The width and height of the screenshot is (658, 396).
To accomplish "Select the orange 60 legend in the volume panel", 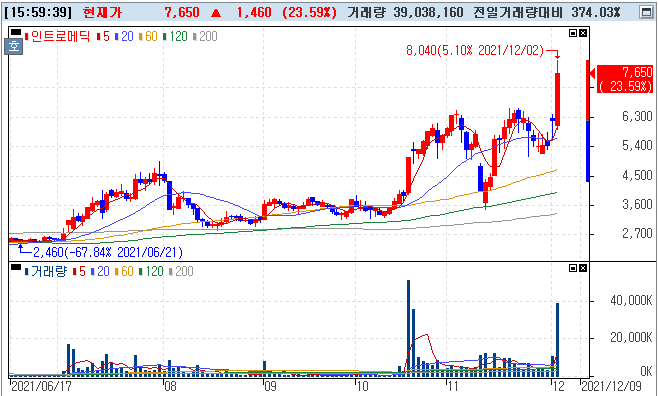I will click(x=125, y=271).
